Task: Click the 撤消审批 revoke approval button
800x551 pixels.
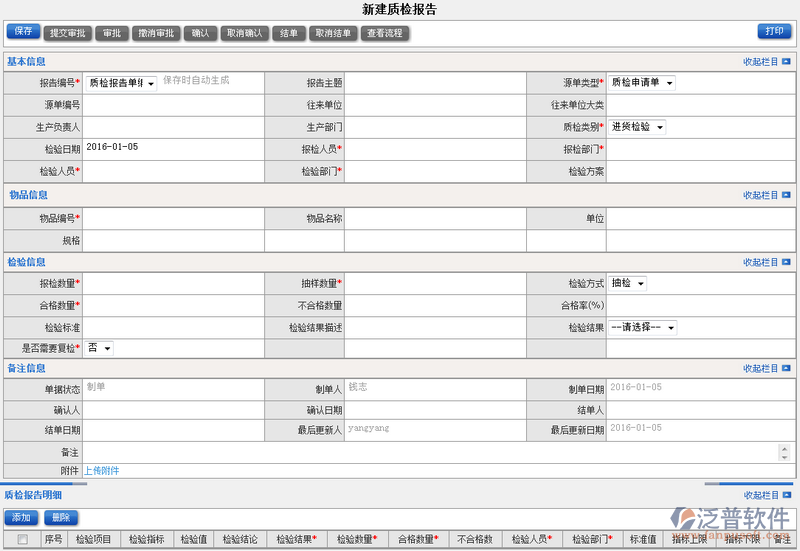Action: [x=156, y=34]
